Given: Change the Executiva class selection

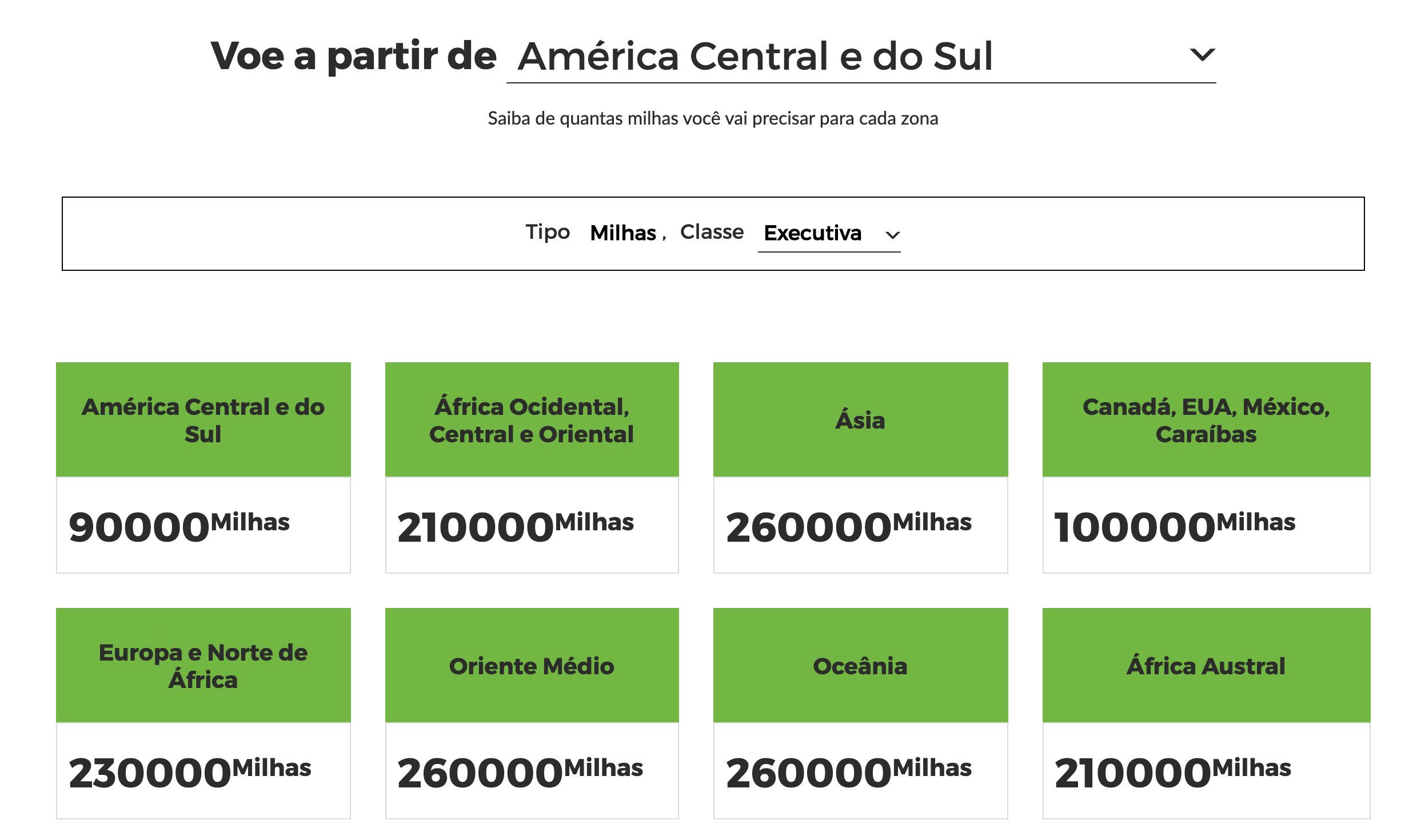Looking at the screenshot, I should [x=829, y=233].
